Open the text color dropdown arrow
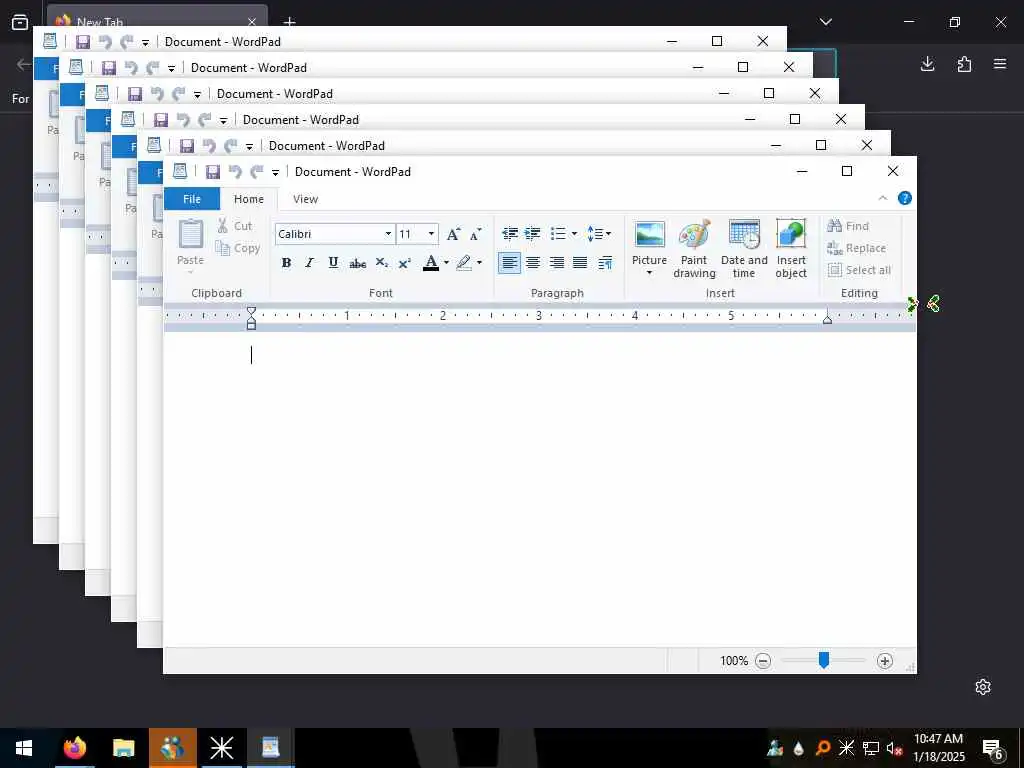The width and height of the screenshot is (1024, 768). pyautogui.click(x=447, y=263)
